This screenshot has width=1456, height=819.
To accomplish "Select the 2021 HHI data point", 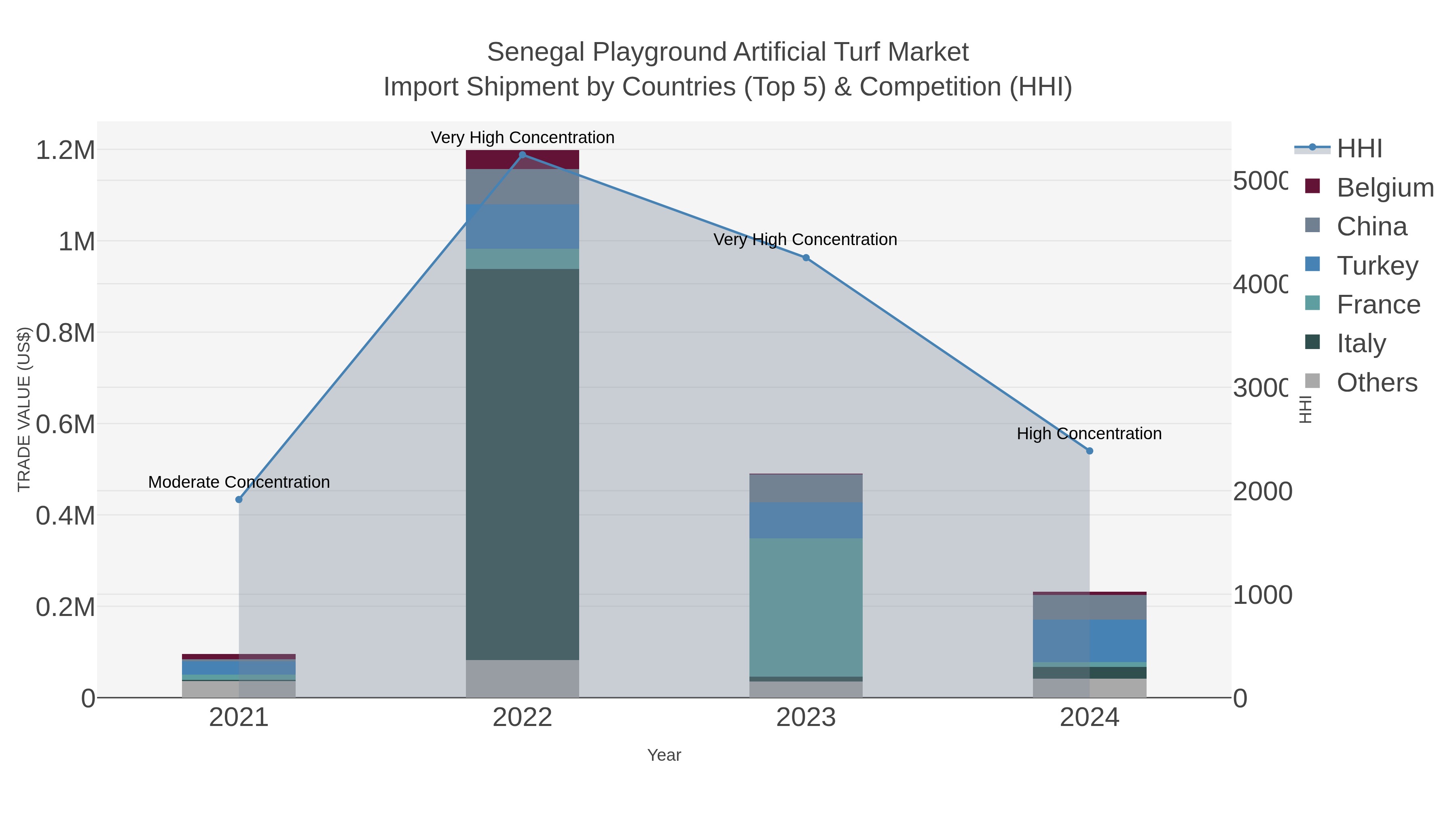I will pyautogui.click(x=239, y=499).
